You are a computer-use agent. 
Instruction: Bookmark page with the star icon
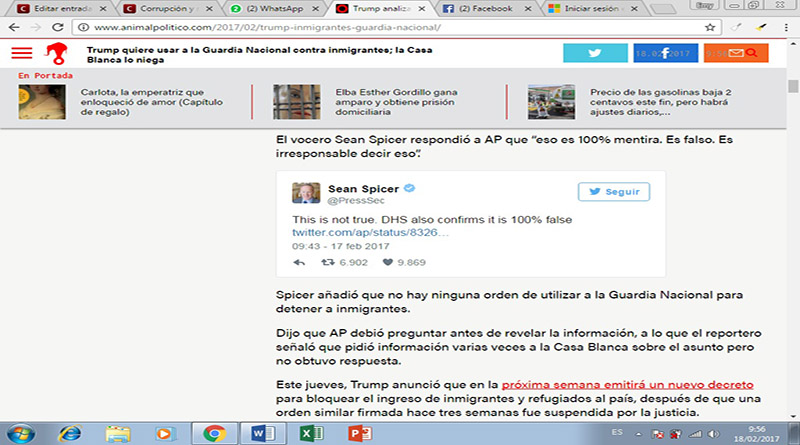pyautogui.click(x=710, y=28)
